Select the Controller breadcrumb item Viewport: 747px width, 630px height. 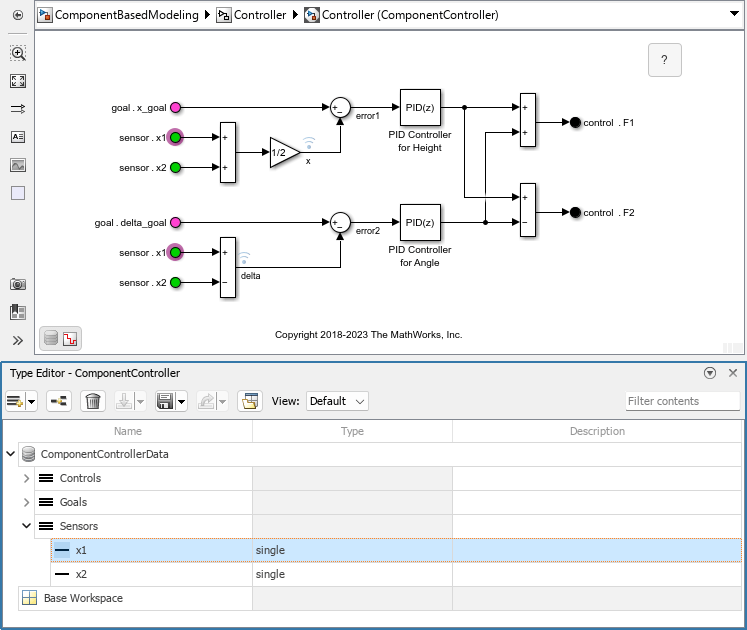(x=258, y=15)
